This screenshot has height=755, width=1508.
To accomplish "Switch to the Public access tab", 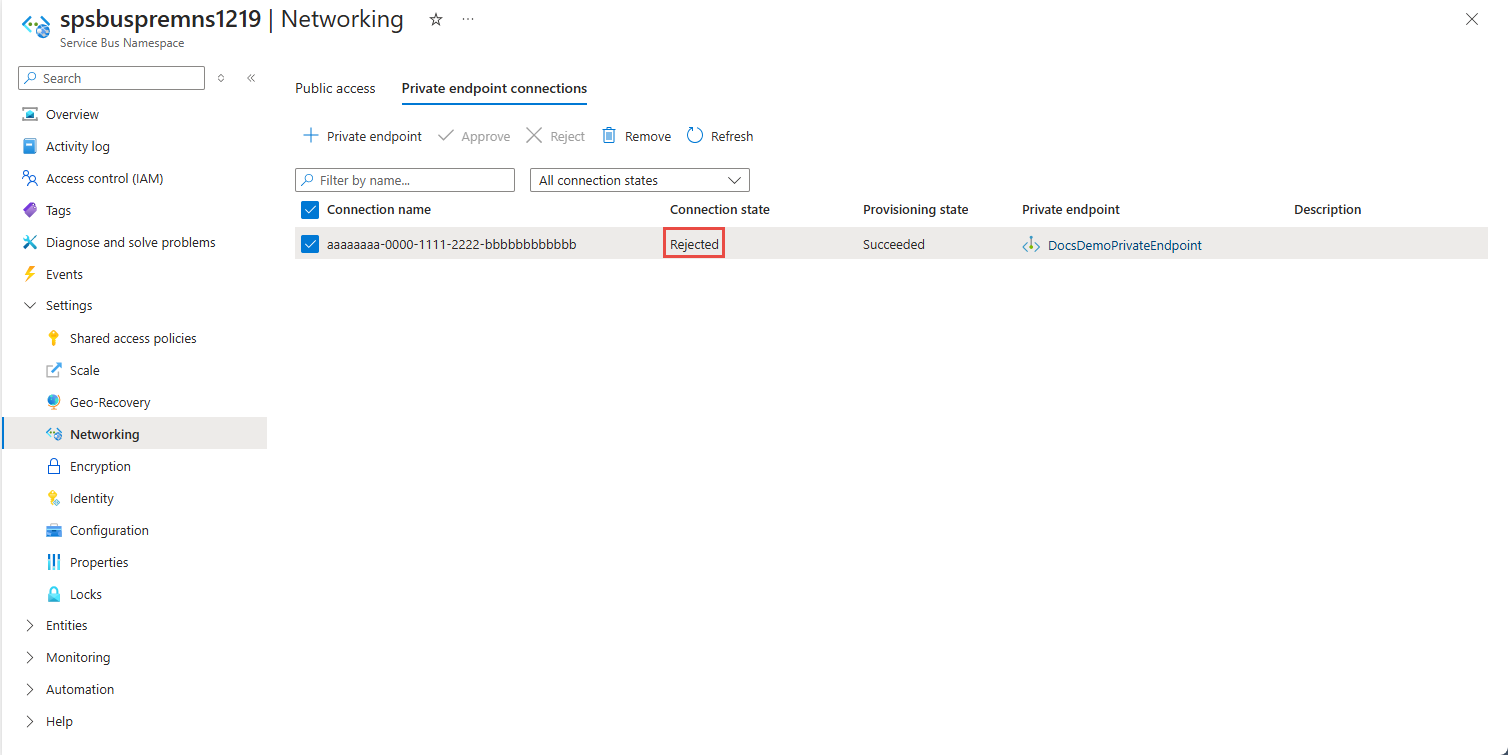I will pos(335,88).
